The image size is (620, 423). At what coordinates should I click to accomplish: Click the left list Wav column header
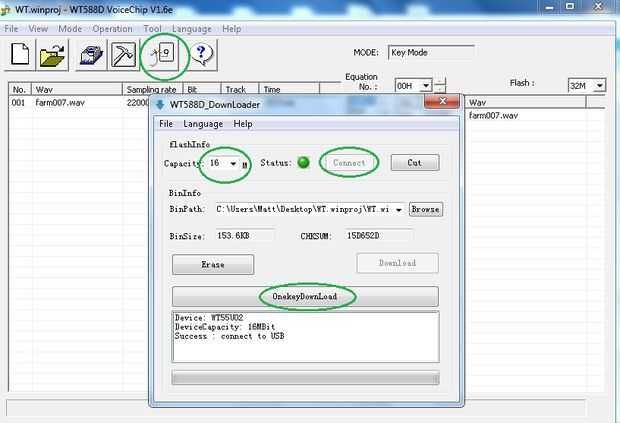[77, 89]
